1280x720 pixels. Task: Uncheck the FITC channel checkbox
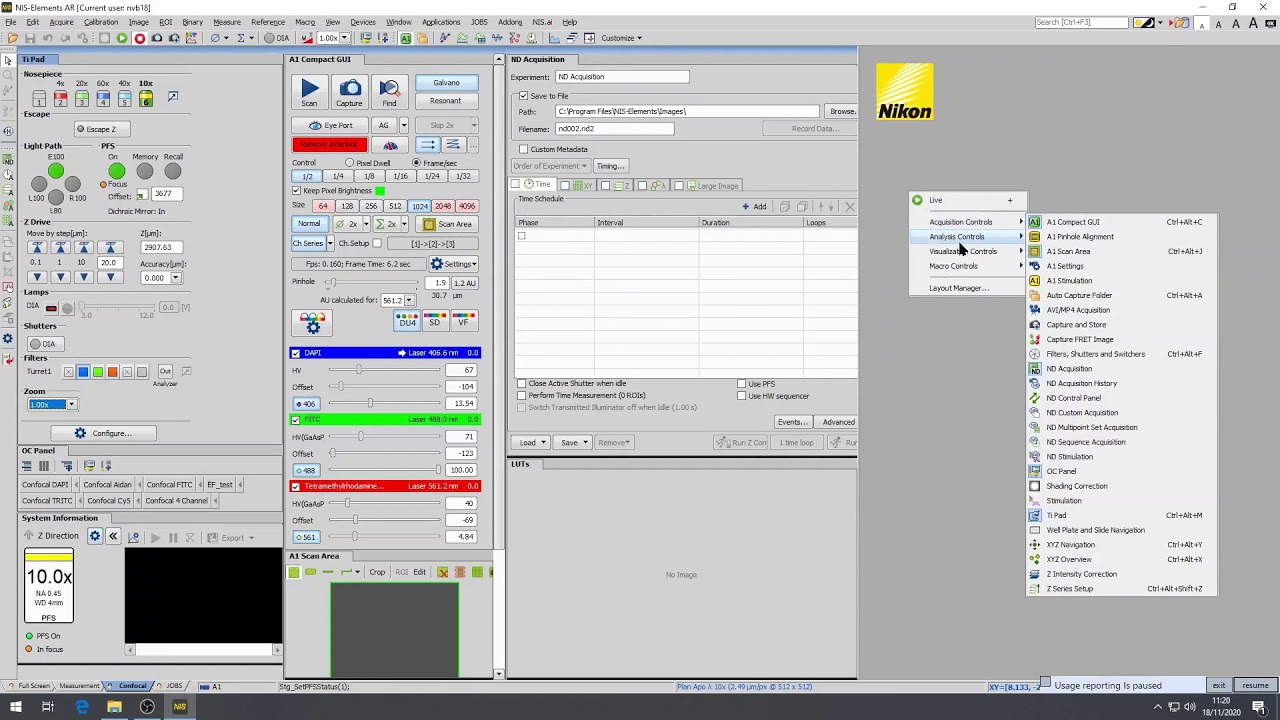(x=296, y=420)
